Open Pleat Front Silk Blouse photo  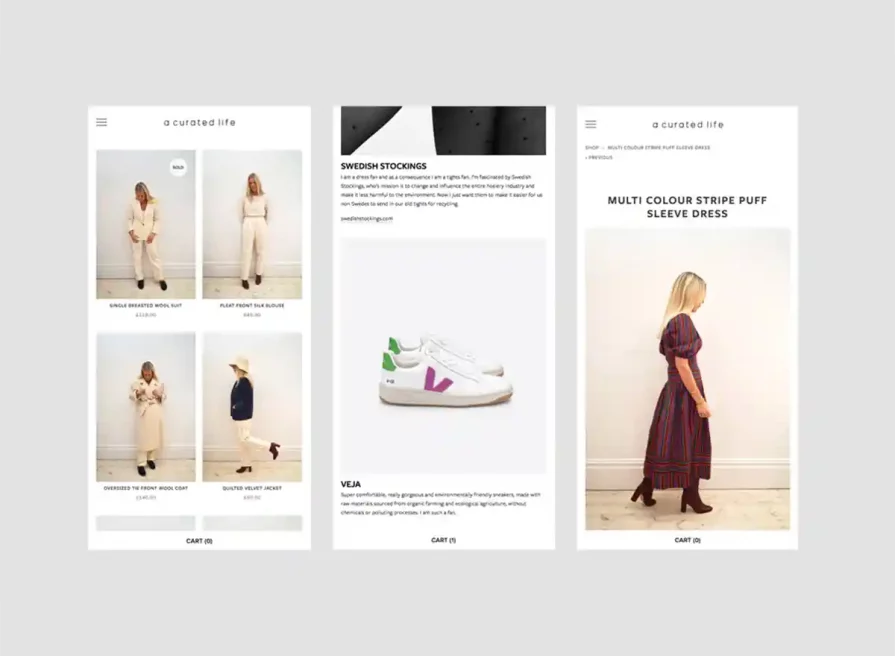click(252, 224)
